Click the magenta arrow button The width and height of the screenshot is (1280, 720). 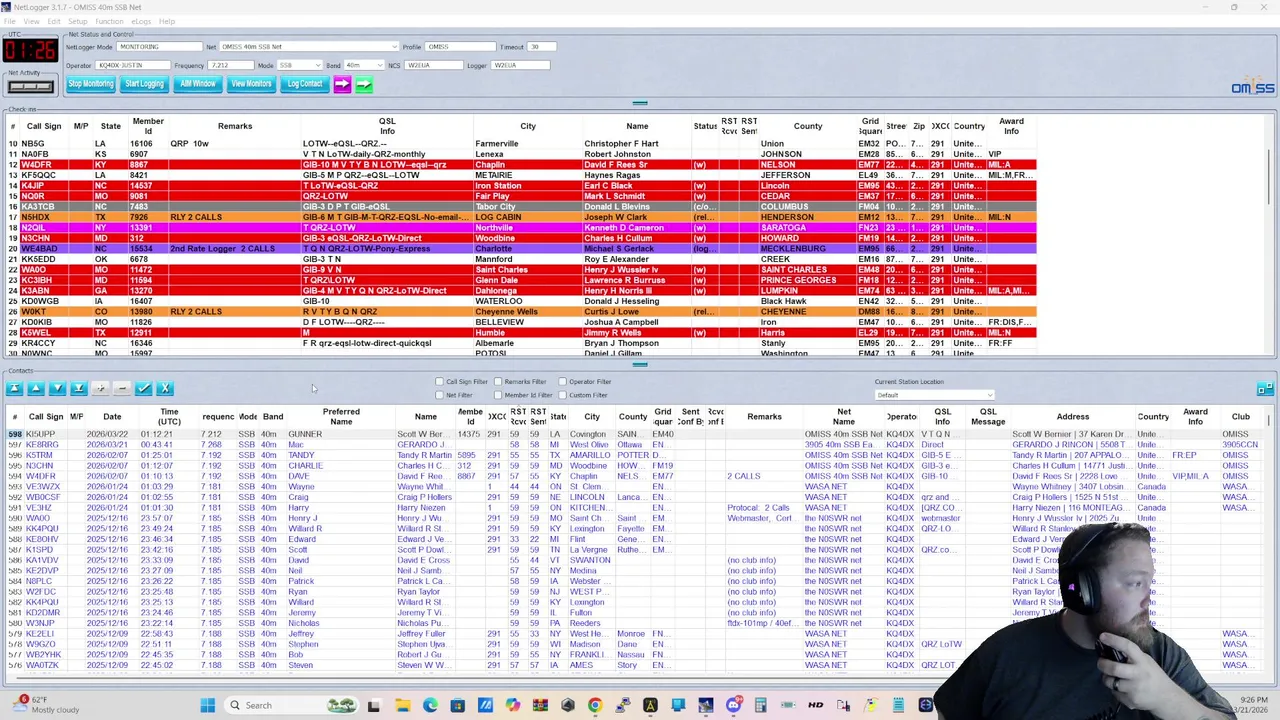342,84
